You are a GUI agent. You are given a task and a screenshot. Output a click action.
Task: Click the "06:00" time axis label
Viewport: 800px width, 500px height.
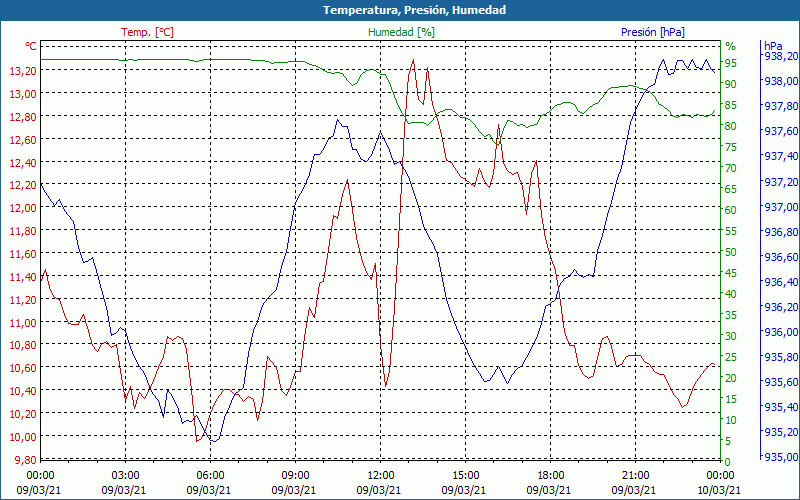pos(210,476)
